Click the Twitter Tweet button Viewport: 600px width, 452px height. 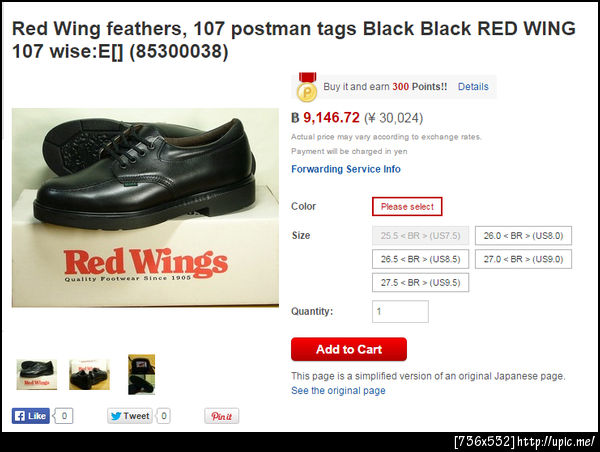click(x=129, y=416)
